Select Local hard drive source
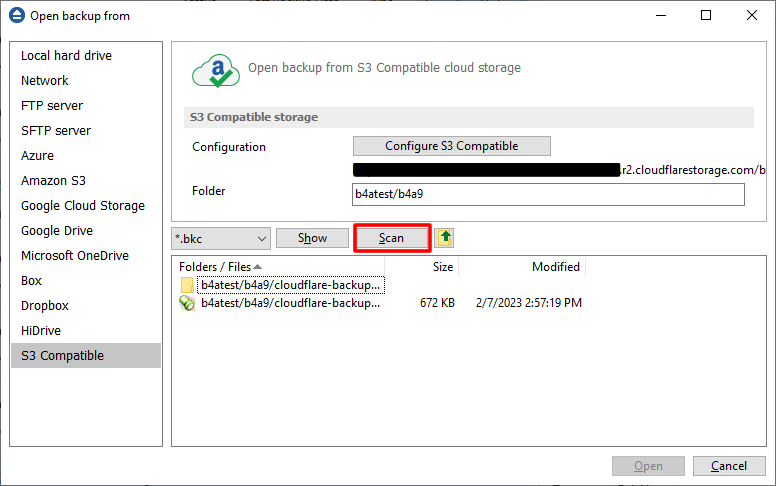 tap(66, 56)
